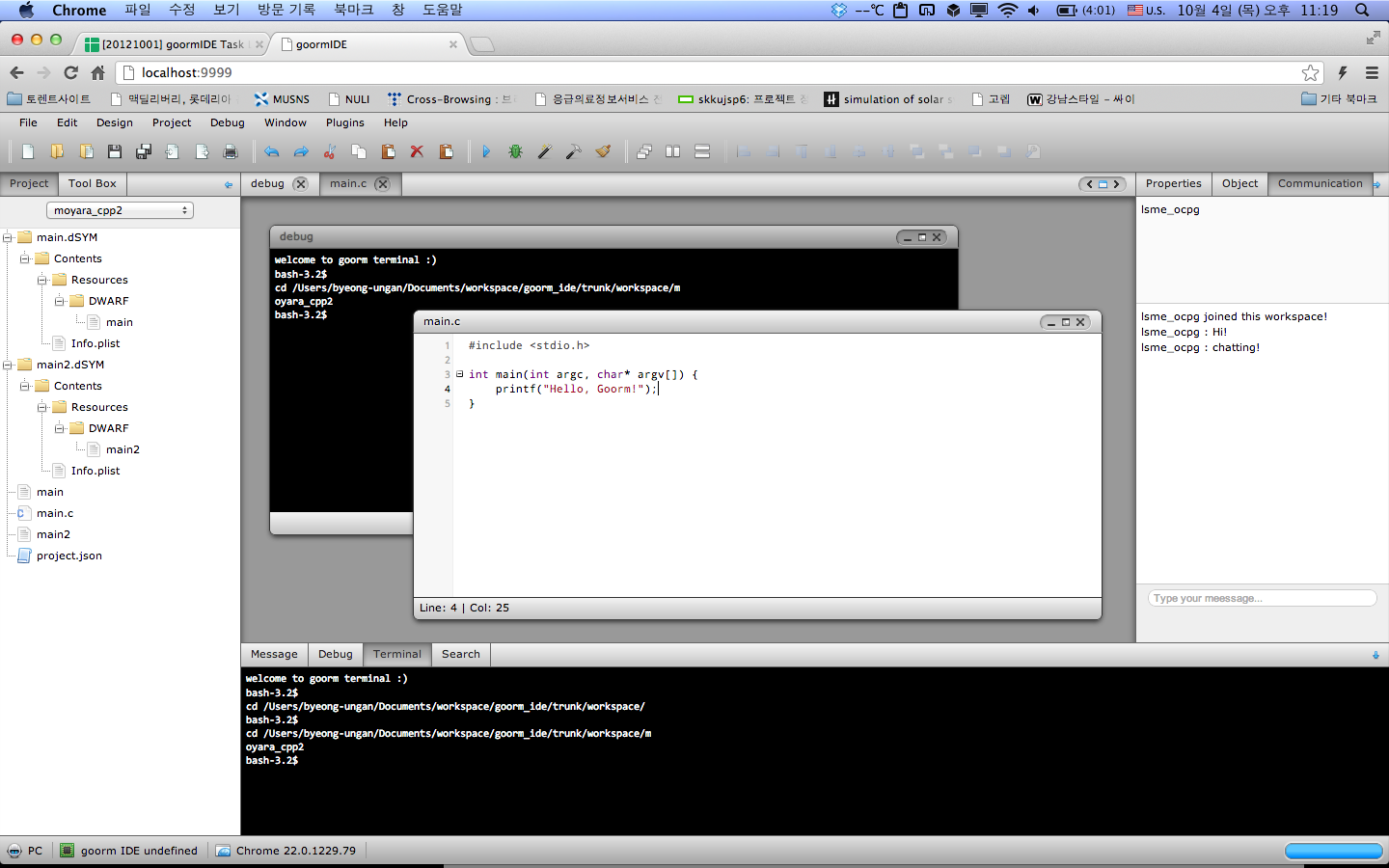Screen dimensions: 1389x868
Task: Collapse the main2.dSYM tree node
Action: [8, 365]
